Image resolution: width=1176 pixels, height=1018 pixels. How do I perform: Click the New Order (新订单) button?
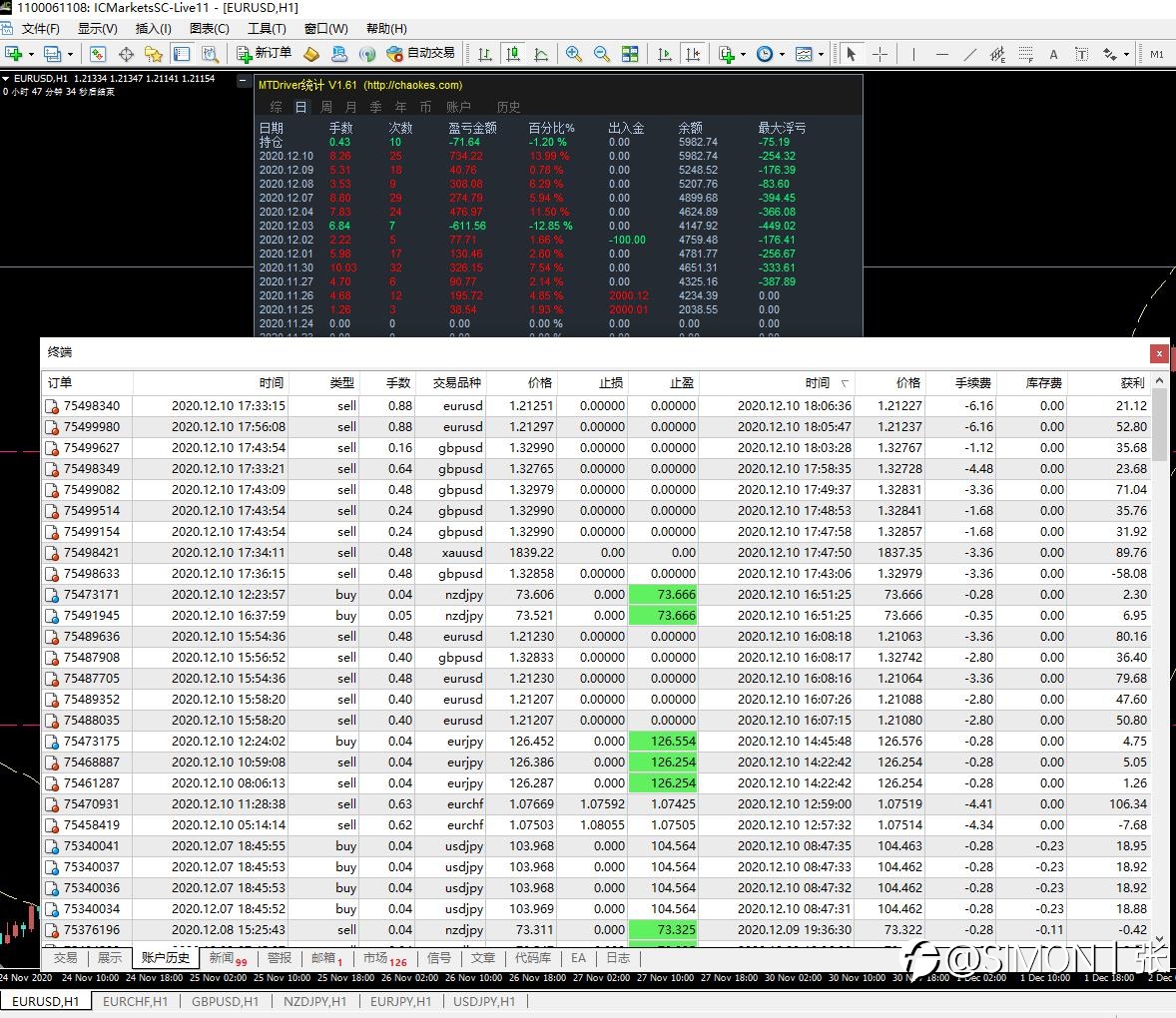pos(264,54)
